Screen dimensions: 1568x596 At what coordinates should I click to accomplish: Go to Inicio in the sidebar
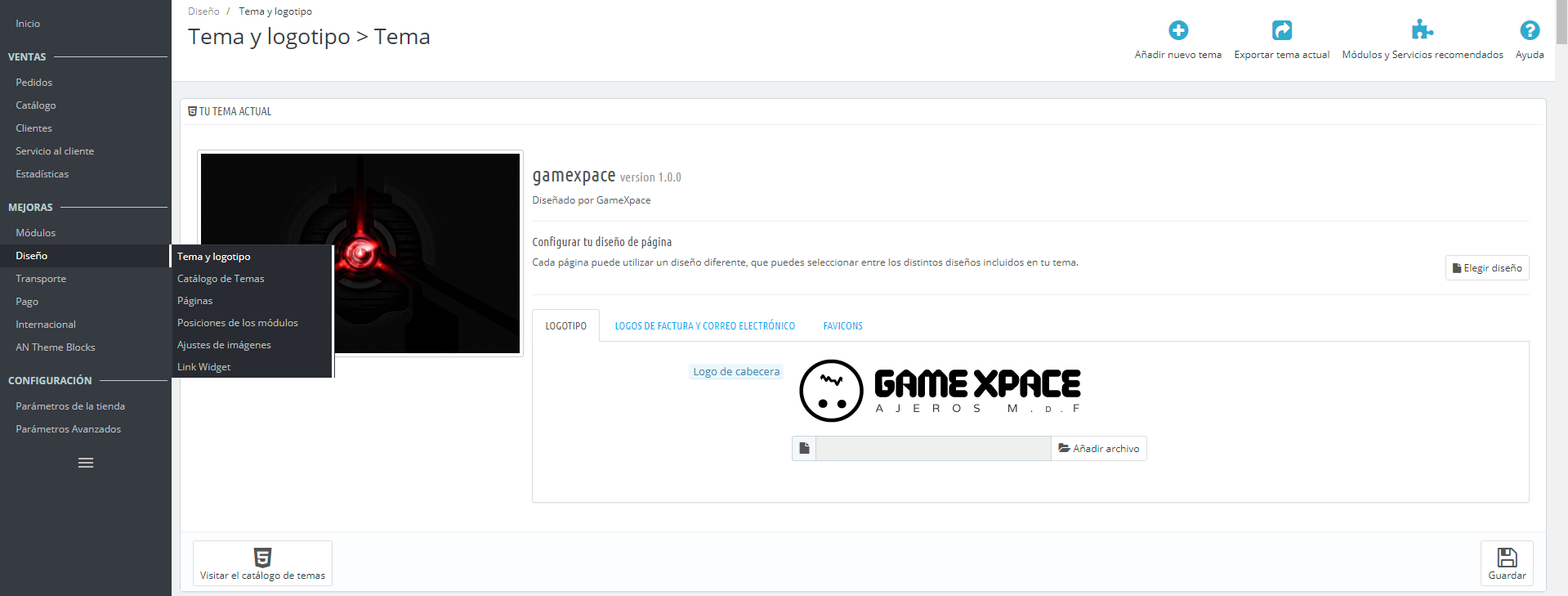tap(28, 24)
